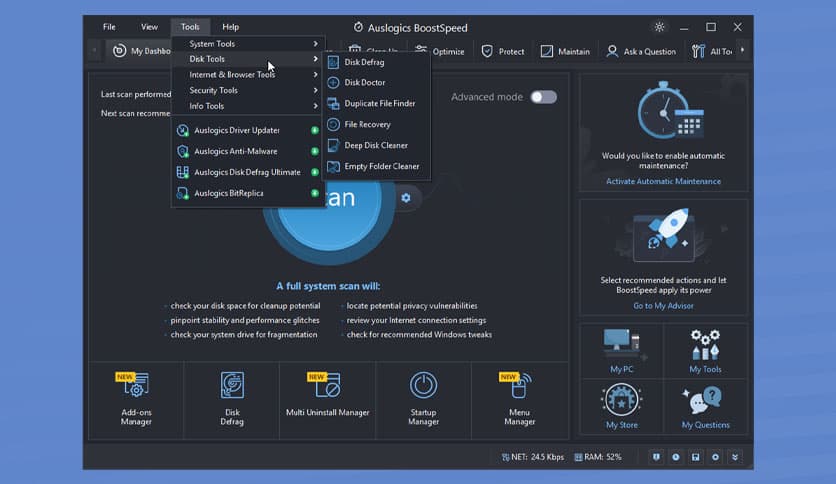Click settings gear in status bar
This screenshot has height=484, width=836.
point(716,457)
